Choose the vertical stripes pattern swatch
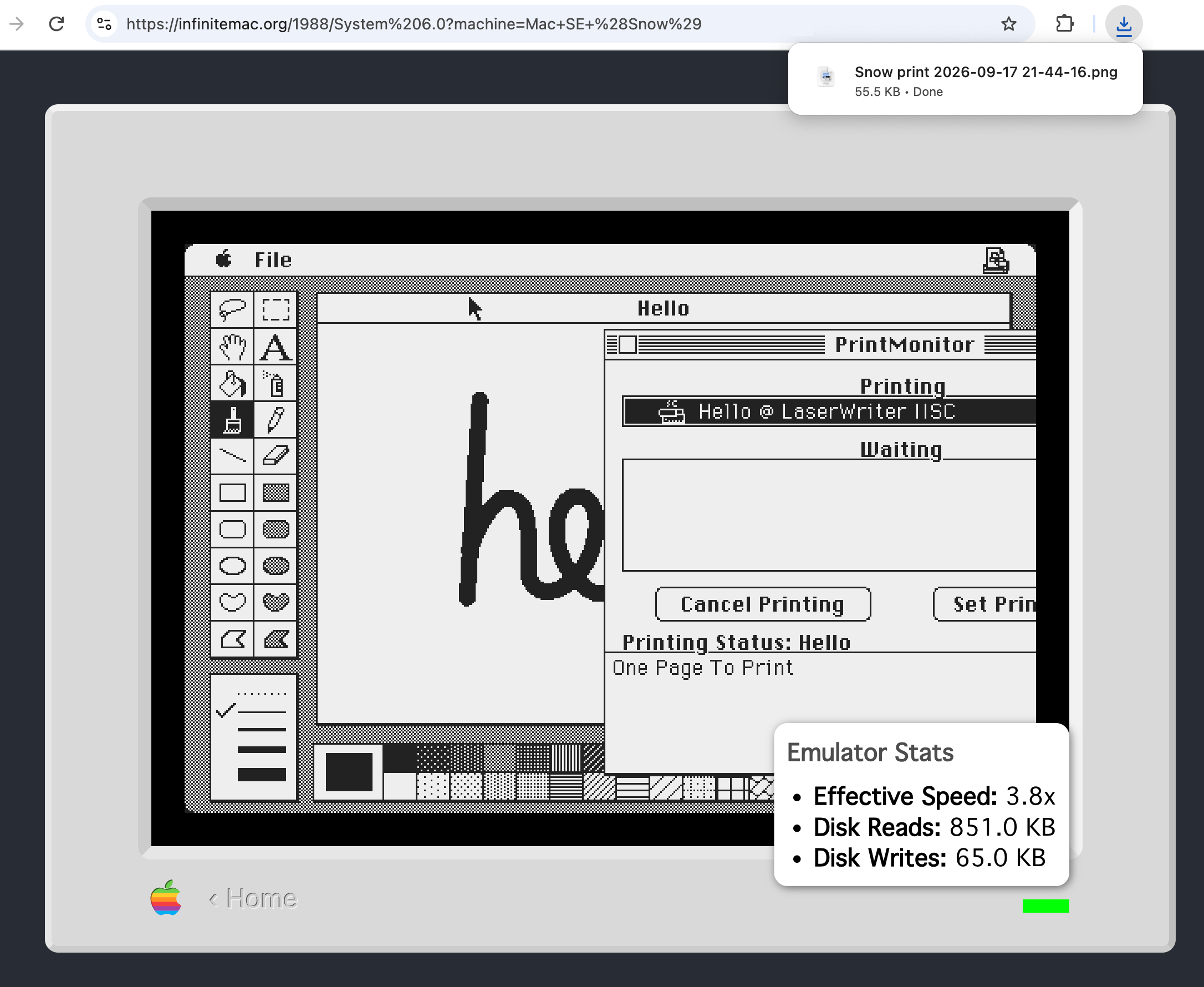This screenshot has width=1204, height=987. (x=565, y=759)
